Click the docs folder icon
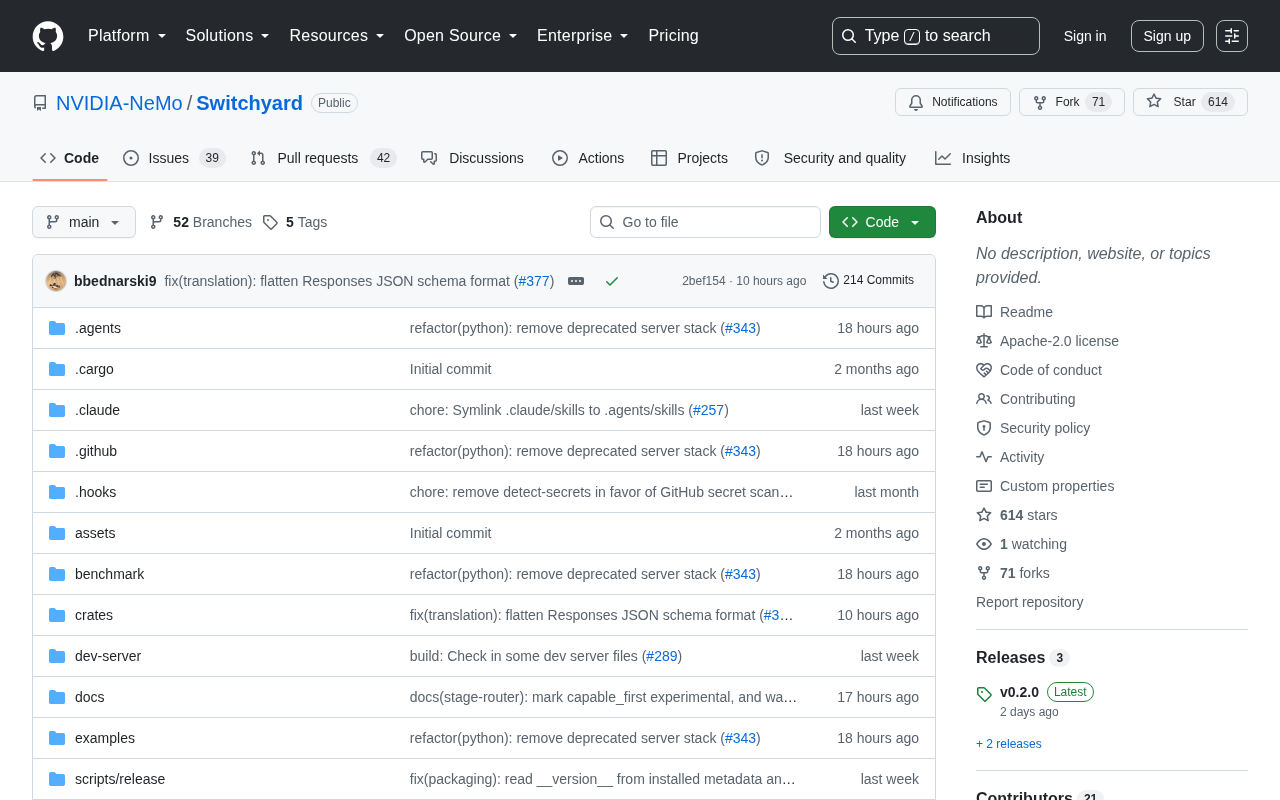Viewport: 1280px width, 800px height. 57,697
